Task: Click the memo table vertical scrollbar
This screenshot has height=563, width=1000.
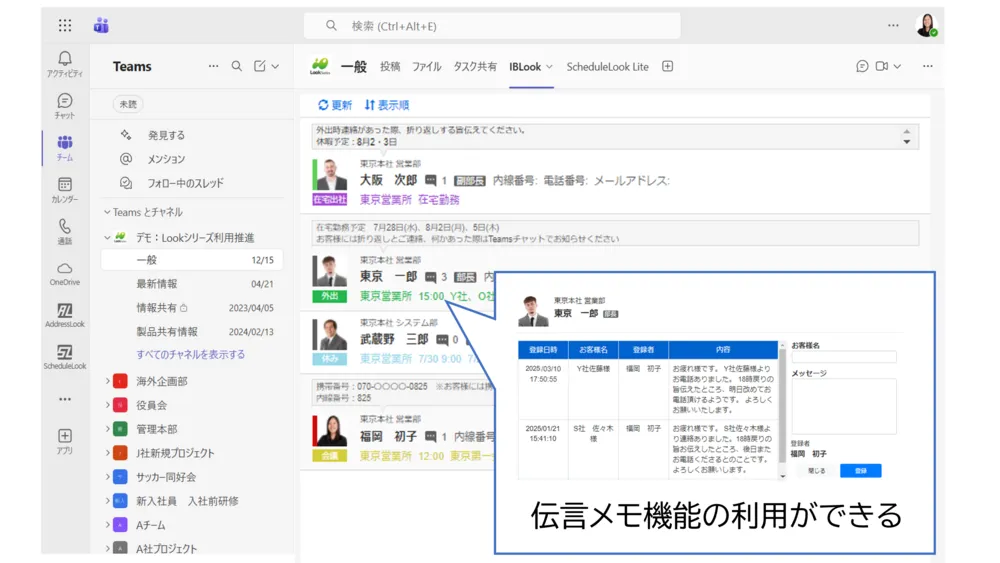Action: 783,410
